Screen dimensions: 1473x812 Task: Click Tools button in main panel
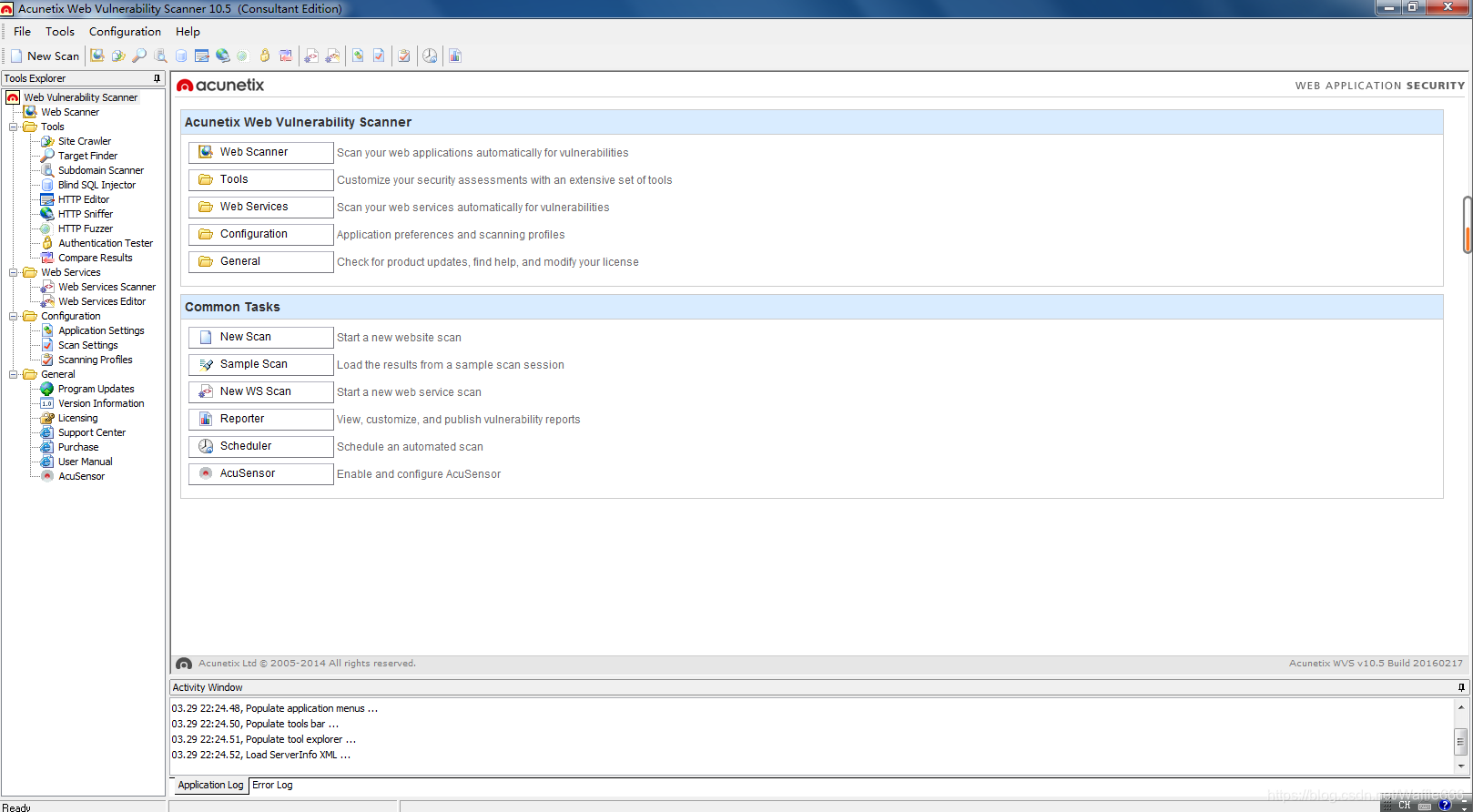(261, 179)
